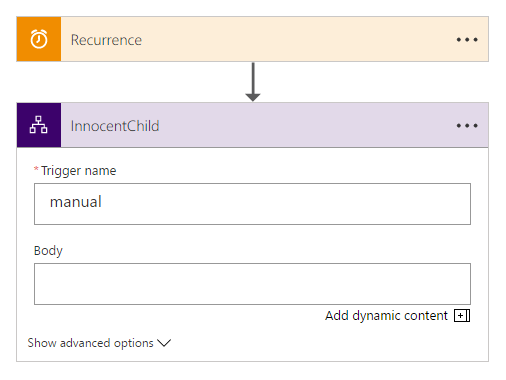Click the Body label
Screen dimensions: 506x380
[48, 251]
